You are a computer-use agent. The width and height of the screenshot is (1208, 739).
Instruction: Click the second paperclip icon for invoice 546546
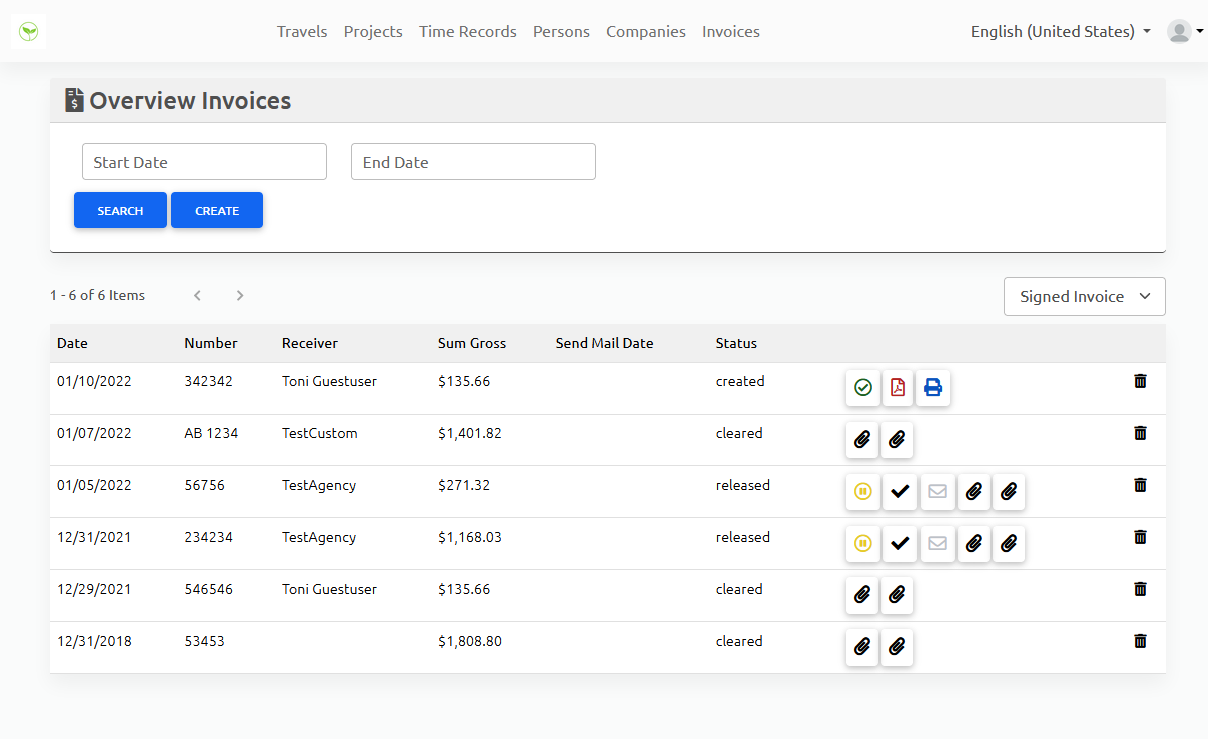tap(898, 596)
